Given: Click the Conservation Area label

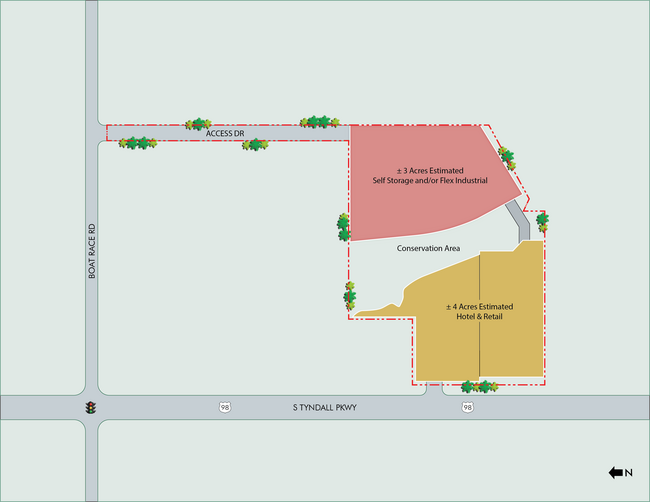Looking at the screenshot, I should coord(428,248).
